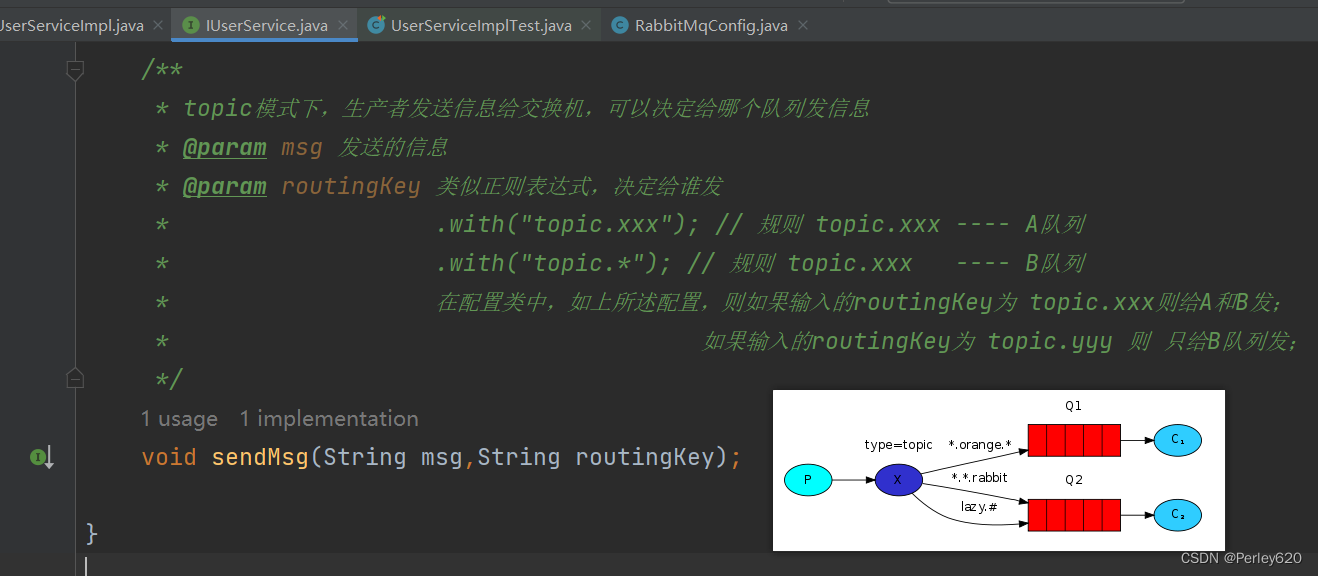Click the interface icon on IUserService.java tab

coord(190,26)
